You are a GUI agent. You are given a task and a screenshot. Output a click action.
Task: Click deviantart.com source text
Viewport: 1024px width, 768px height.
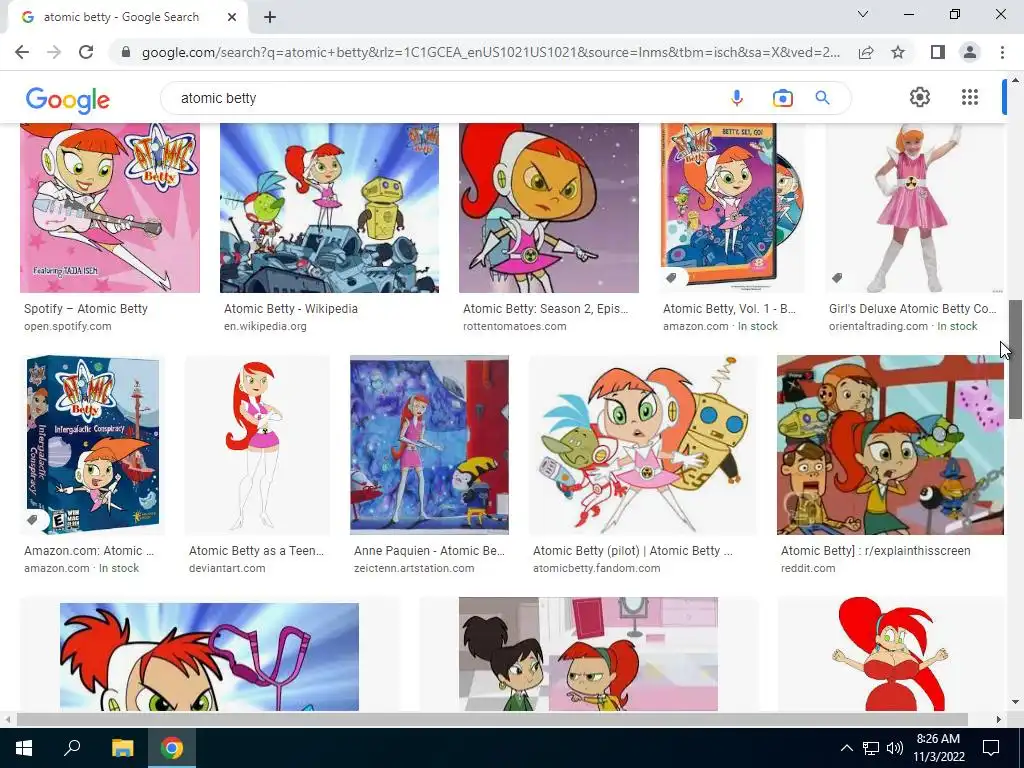pos(227,568)
